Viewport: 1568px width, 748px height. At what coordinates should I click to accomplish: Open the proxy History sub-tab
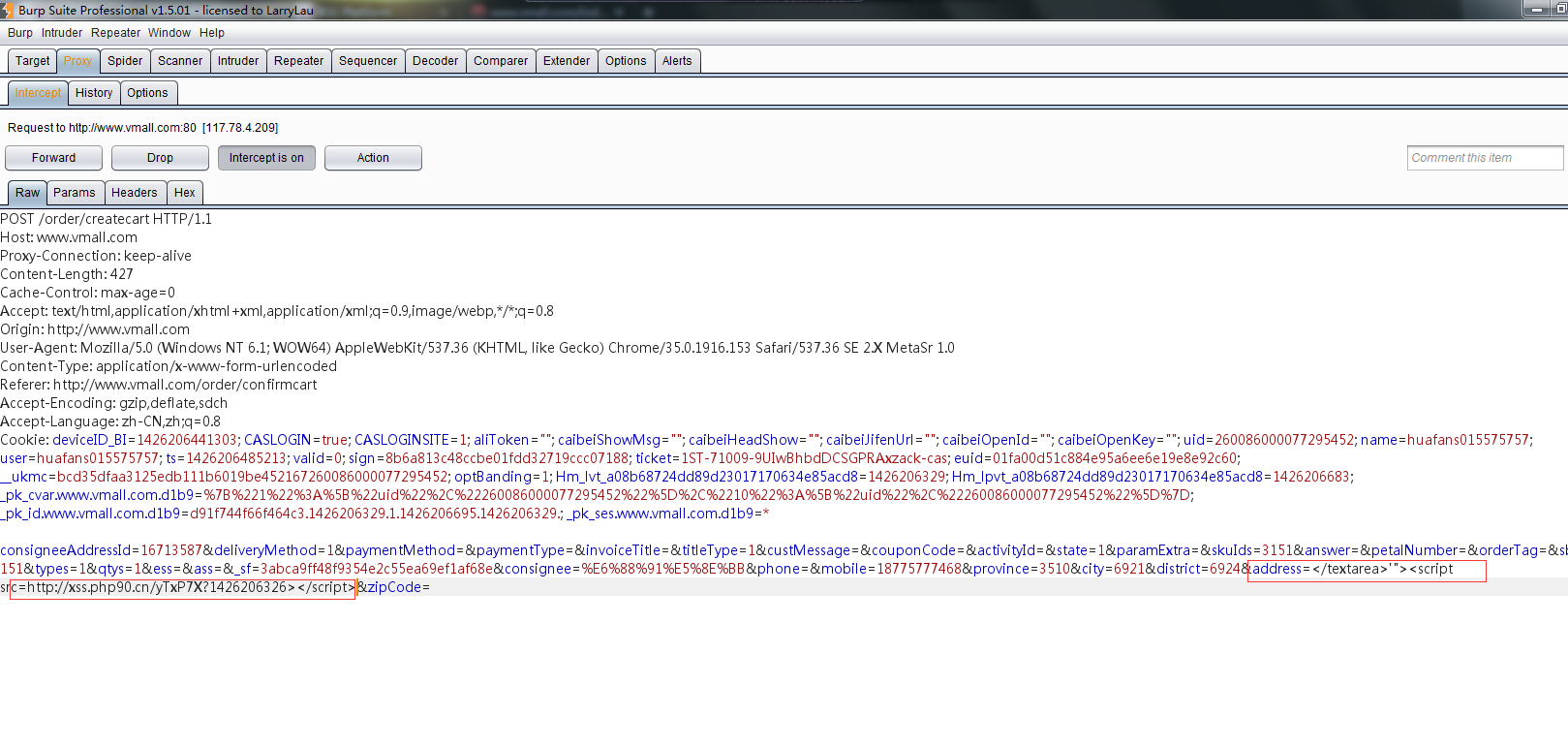tap(94, 93)
